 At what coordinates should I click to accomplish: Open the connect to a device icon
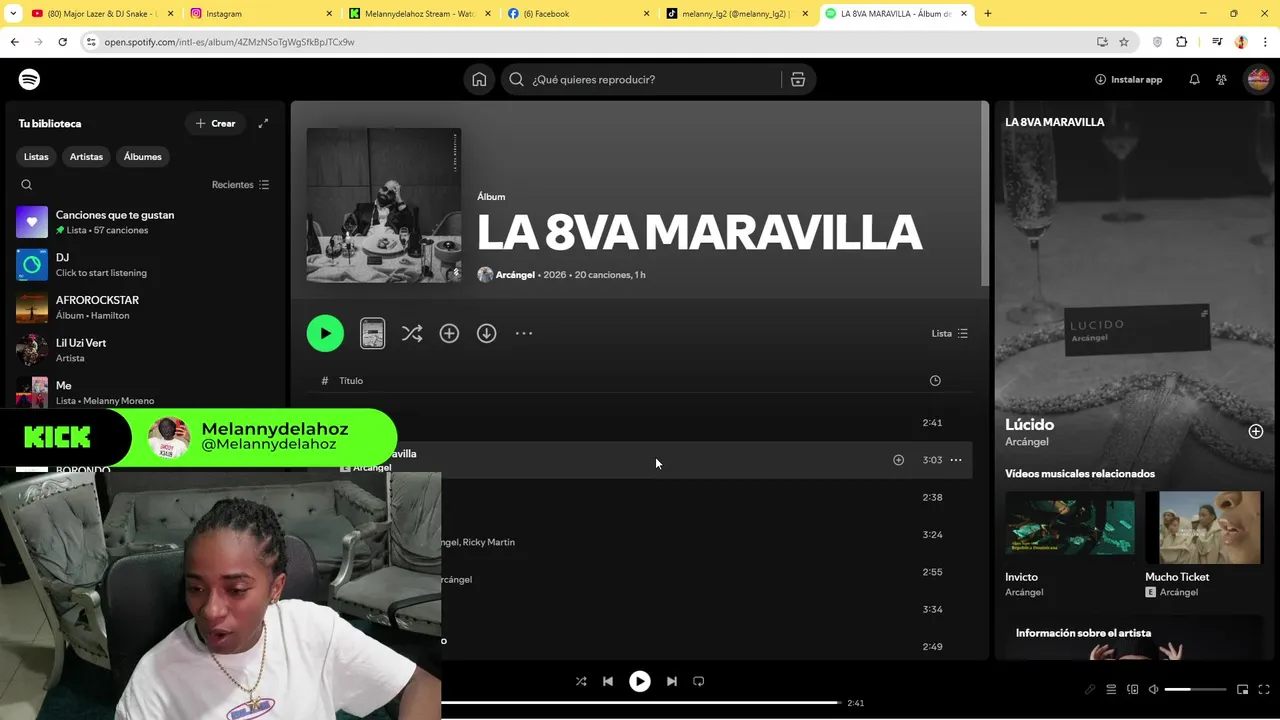[1133, 689]
